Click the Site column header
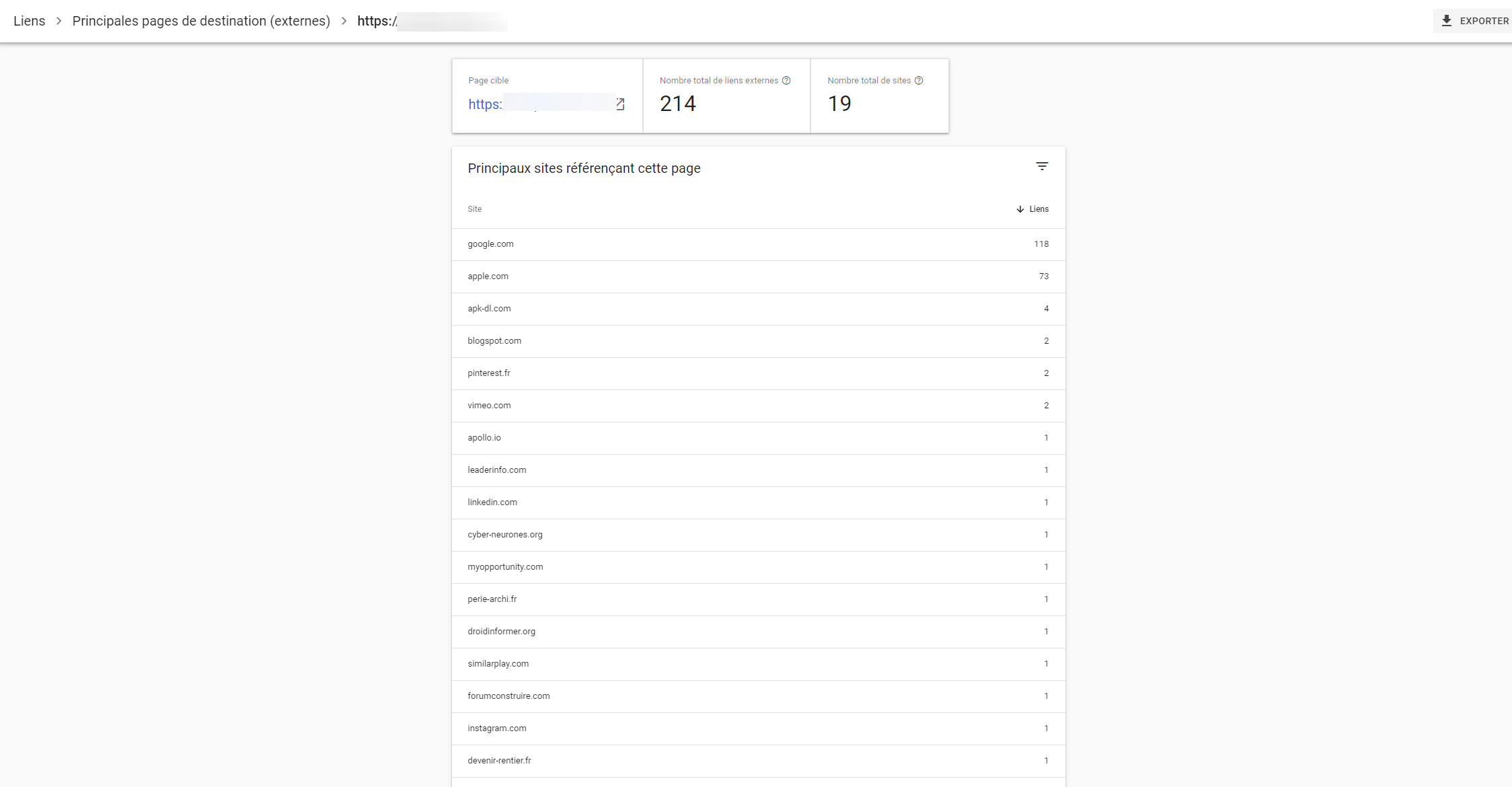The width and height of the screenshot is (1512, 787). click(475, 209)
